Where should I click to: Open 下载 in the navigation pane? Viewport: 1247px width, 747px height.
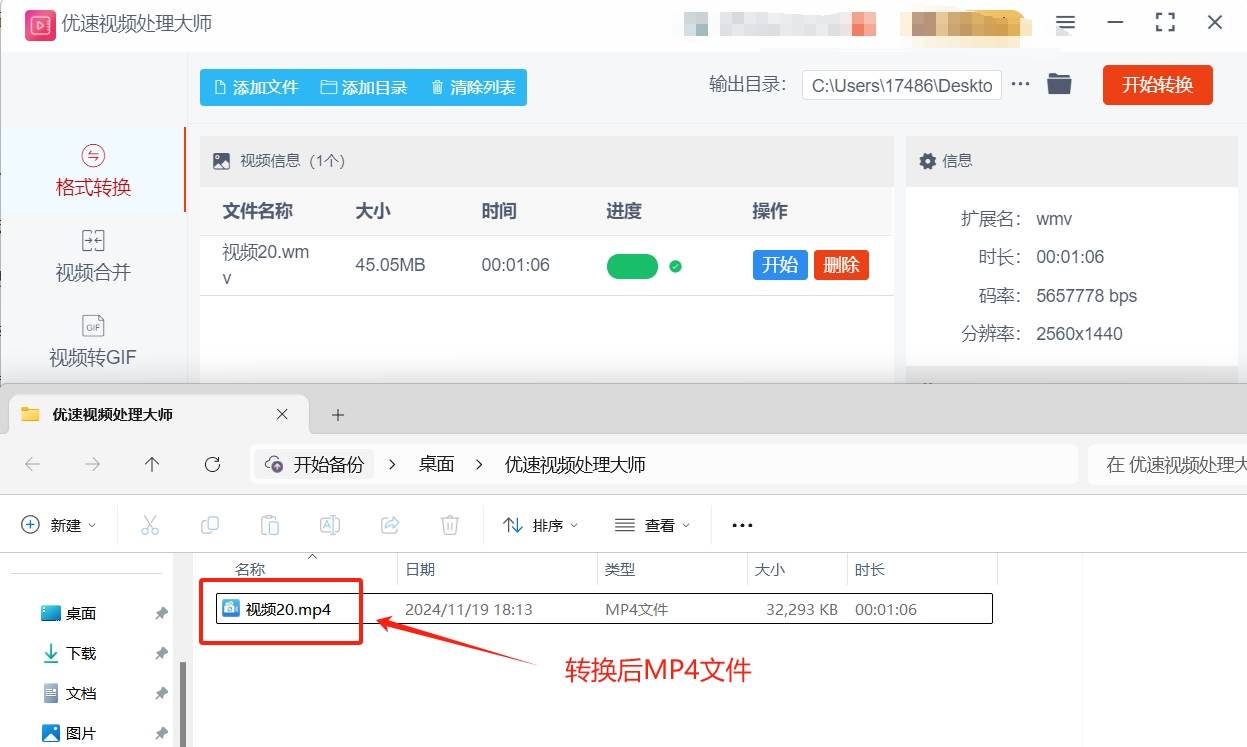pos(81,653)
